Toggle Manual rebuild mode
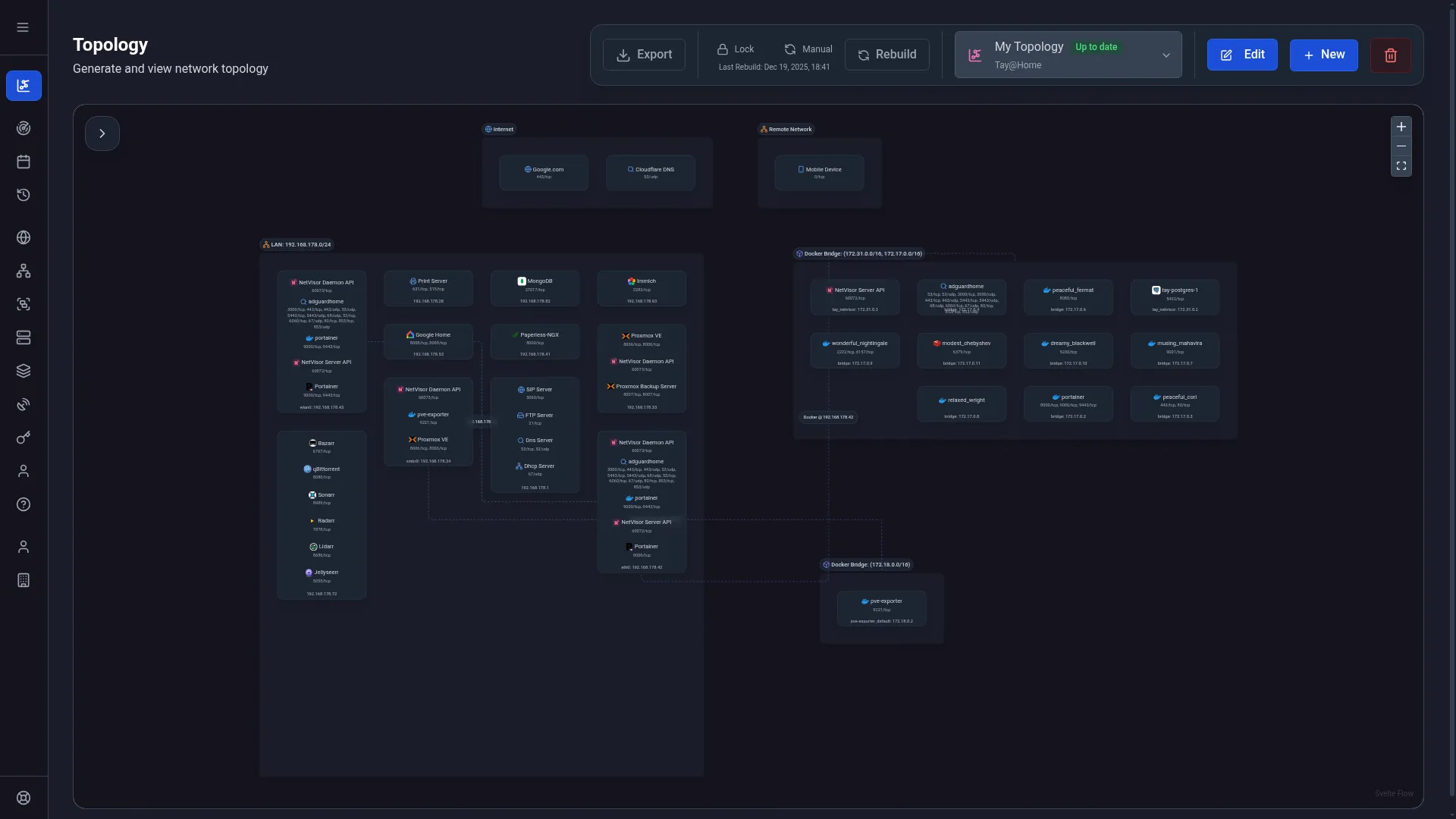The height and width of the screenshot is (819, 1456). 808,49
